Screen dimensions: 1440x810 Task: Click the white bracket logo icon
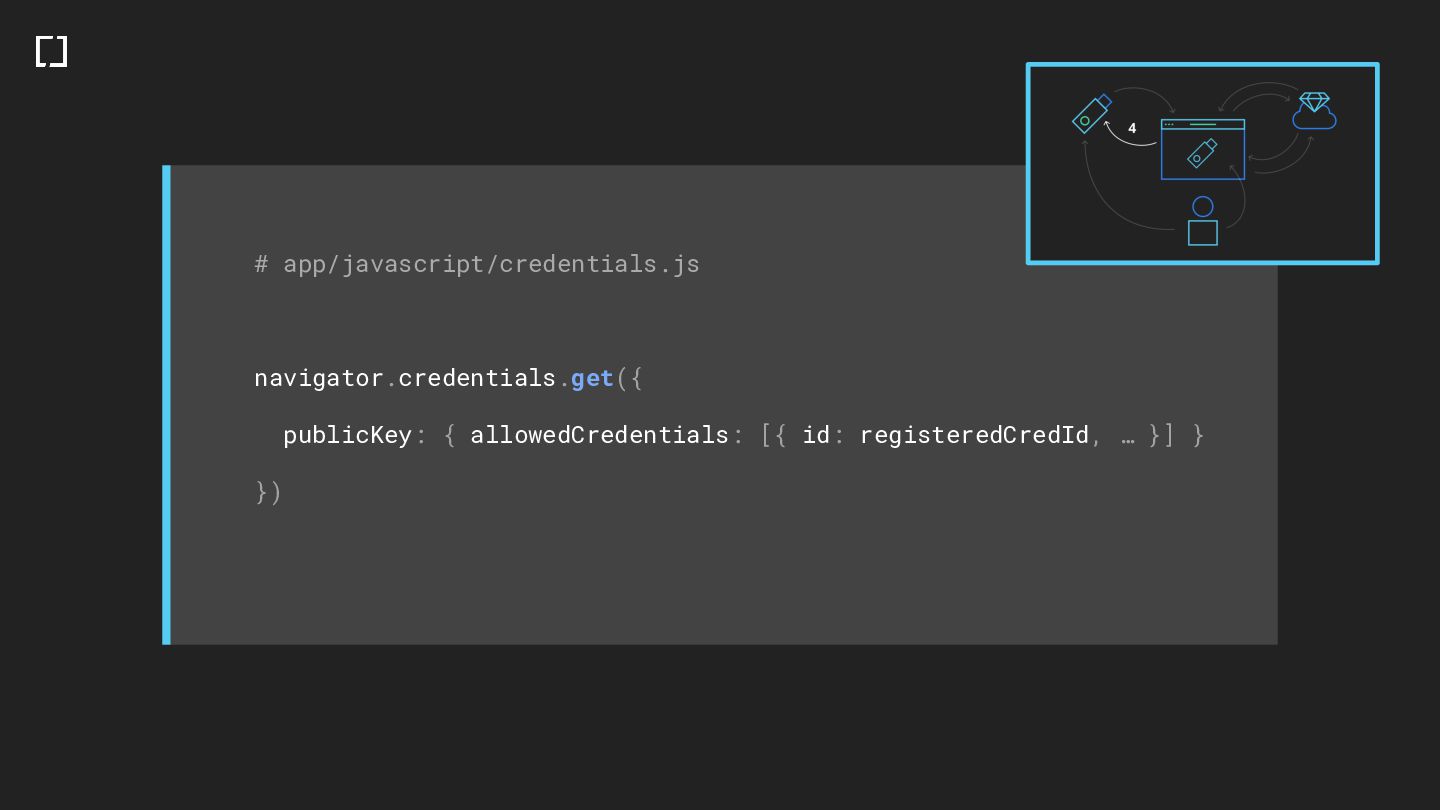[51, 51]
